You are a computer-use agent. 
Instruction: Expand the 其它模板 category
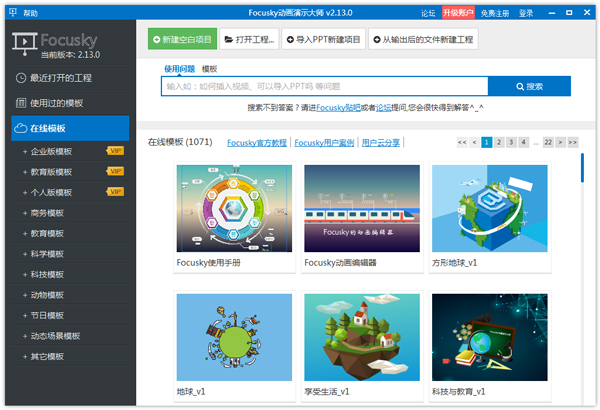[25, 357]
